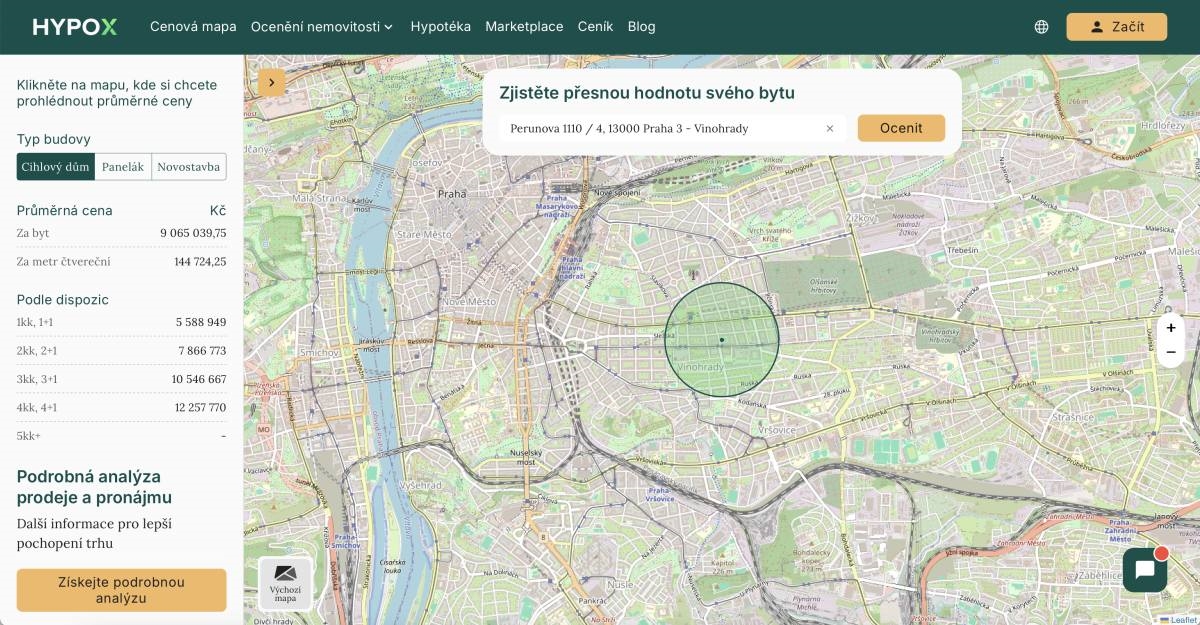The height and width of the screenshot is (625, 1200).
Task: Click the 1kk, 1+1 row label
Action: click(x=35, y=322)
